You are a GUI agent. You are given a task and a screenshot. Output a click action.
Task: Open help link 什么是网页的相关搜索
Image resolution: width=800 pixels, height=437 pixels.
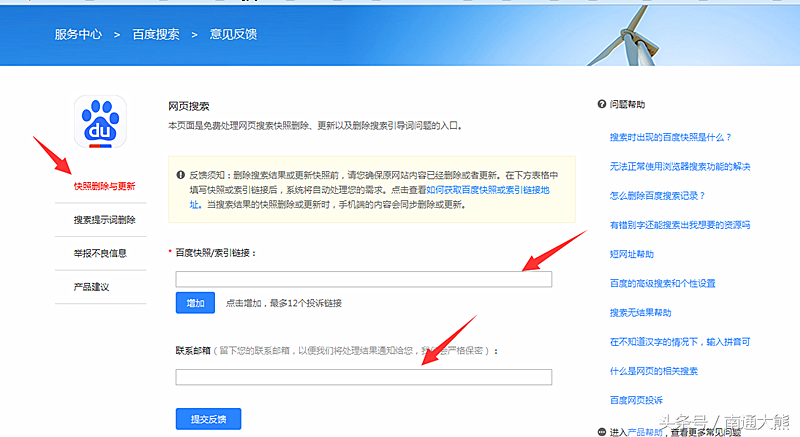pyautogui.click(x=654, y=371)
